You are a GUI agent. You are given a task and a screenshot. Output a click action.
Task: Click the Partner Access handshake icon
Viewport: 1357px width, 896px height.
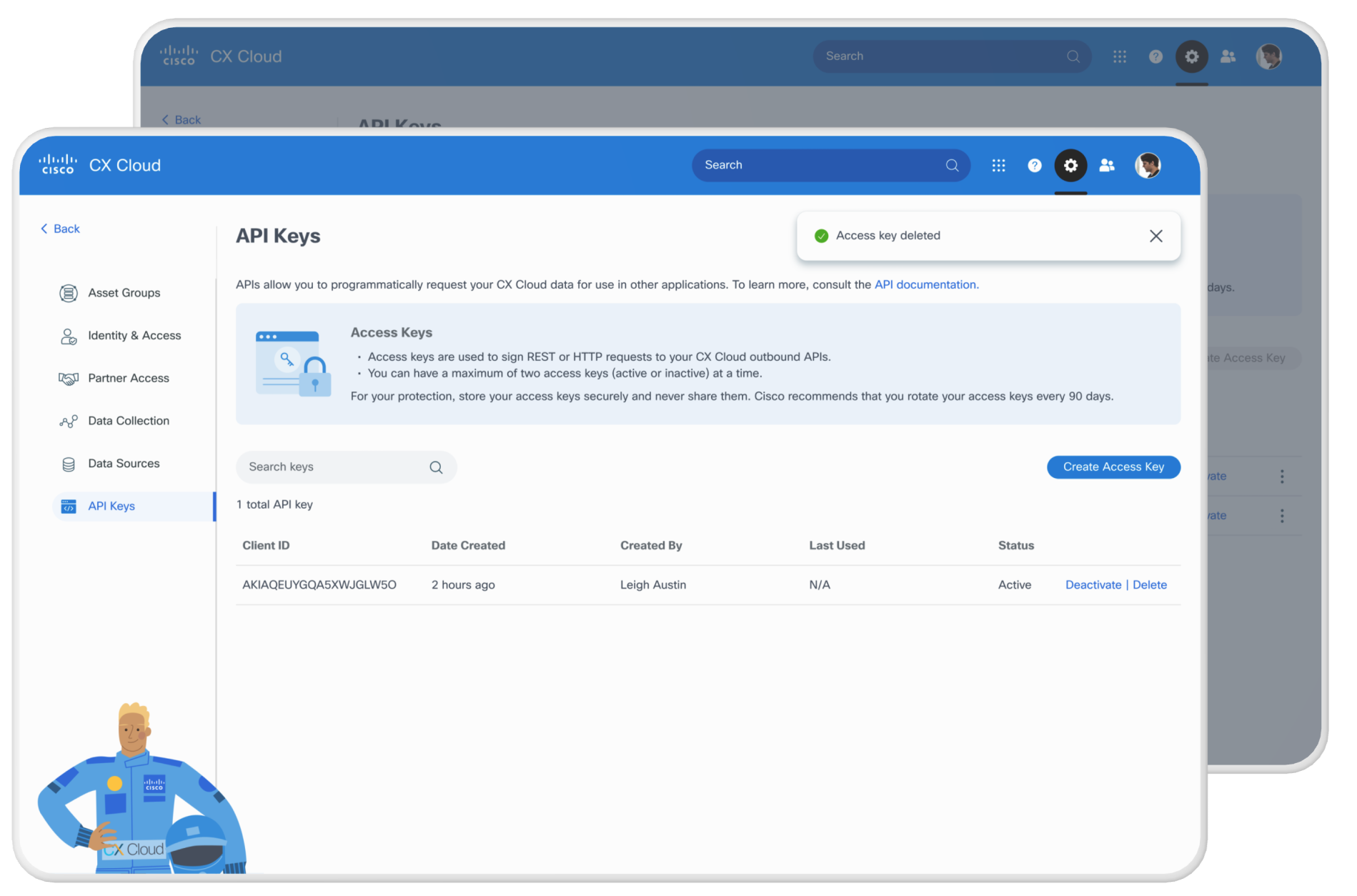tap(69, 379)
